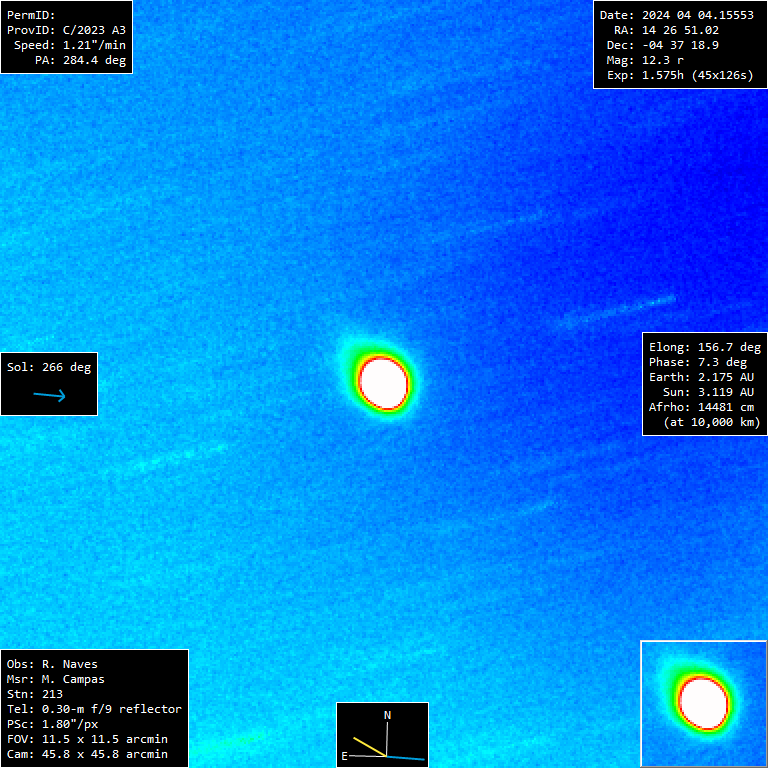This screenshot has width=768, height=768.
Task: Click the 'Tel: 0.30-m f/9 reflector' line
Action: point(94,709)
